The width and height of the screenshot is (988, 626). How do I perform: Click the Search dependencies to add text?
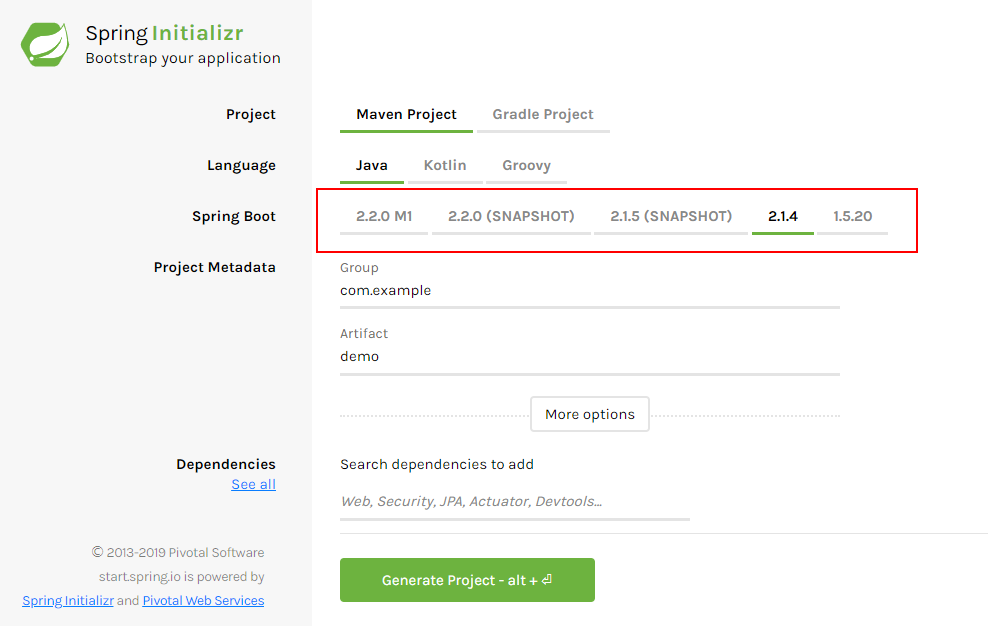pyautogui.click(x=437, y=465)
